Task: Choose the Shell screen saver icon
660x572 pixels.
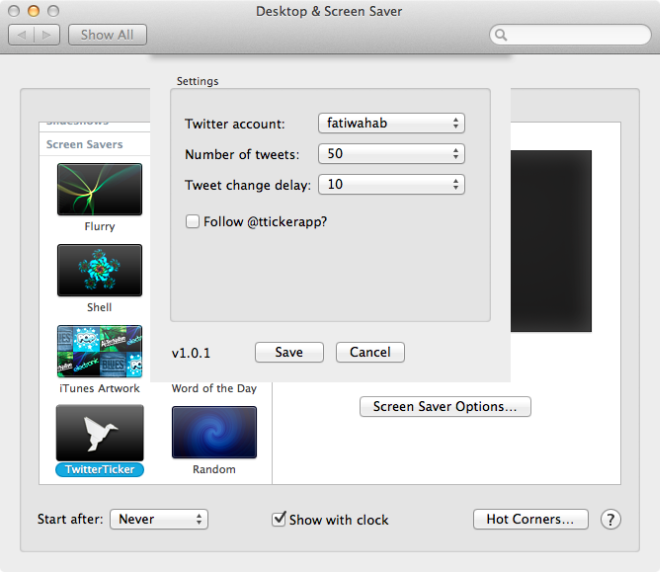Action: tap(99, 270)
